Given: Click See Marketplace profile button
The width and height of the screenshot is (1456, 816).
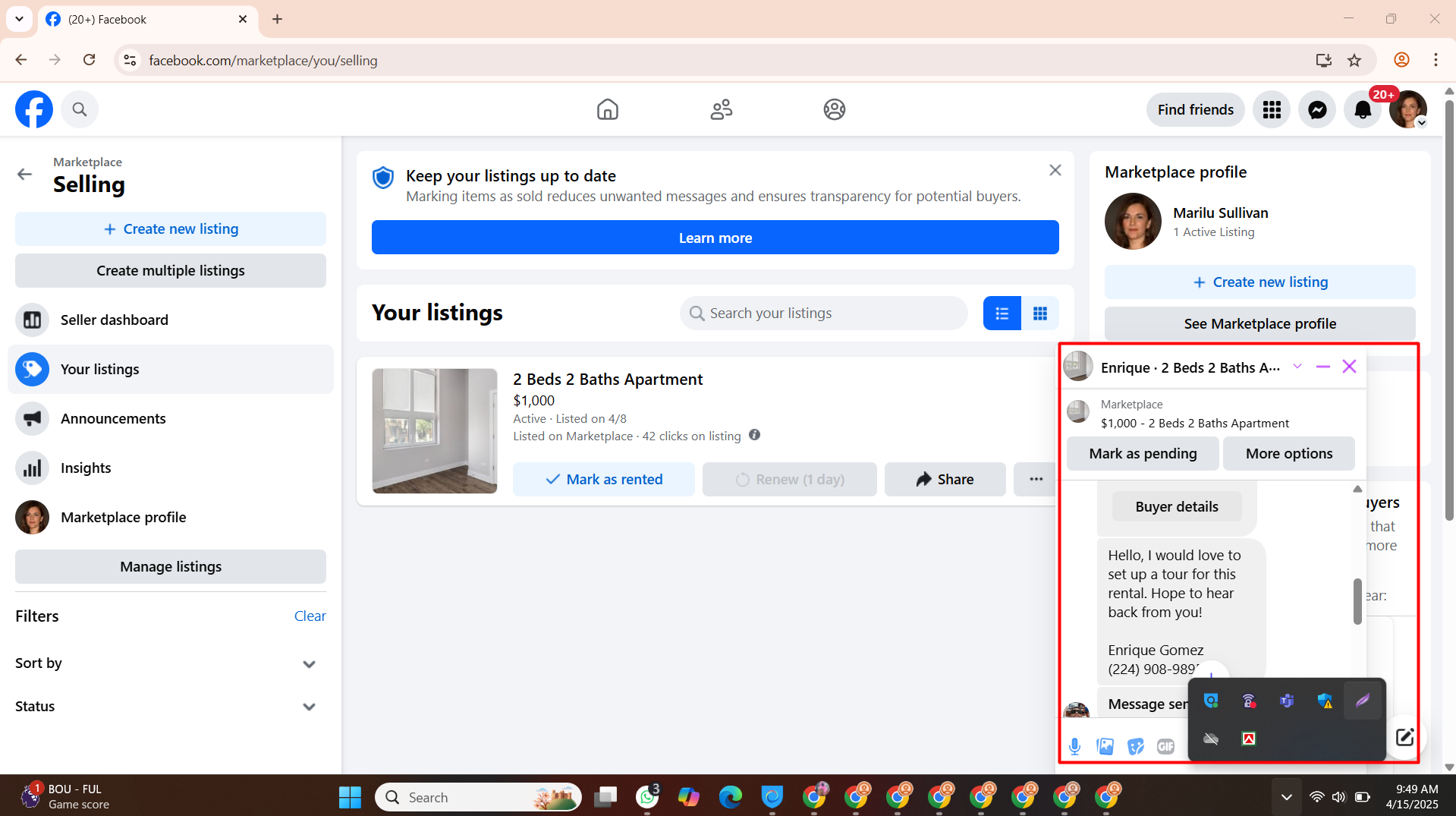Looking at the screenshot, I should pyautogui.click(x=1259, y=323).
